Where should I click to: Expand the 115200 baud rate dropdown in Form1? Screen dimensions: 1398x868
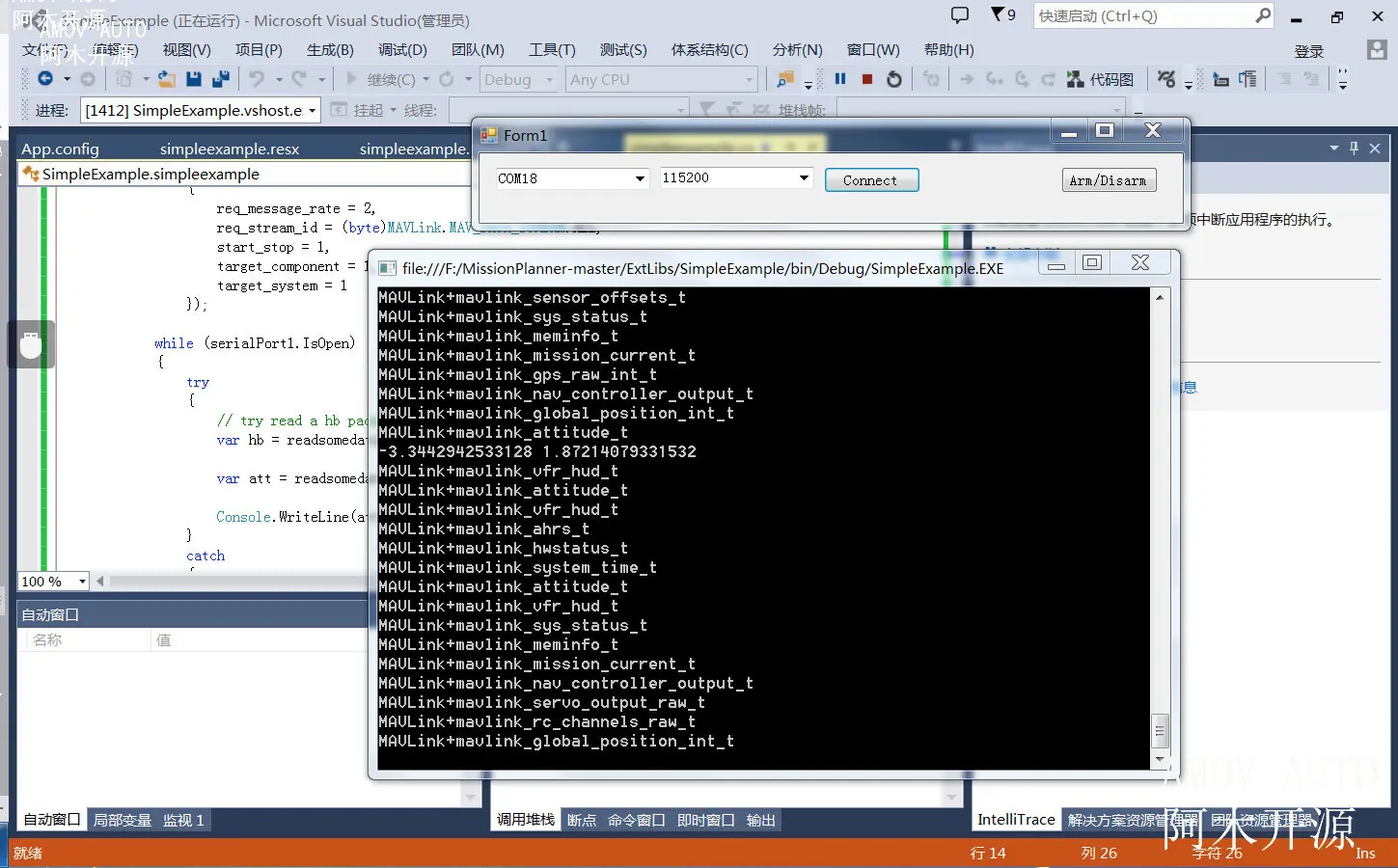pos(804,177)
